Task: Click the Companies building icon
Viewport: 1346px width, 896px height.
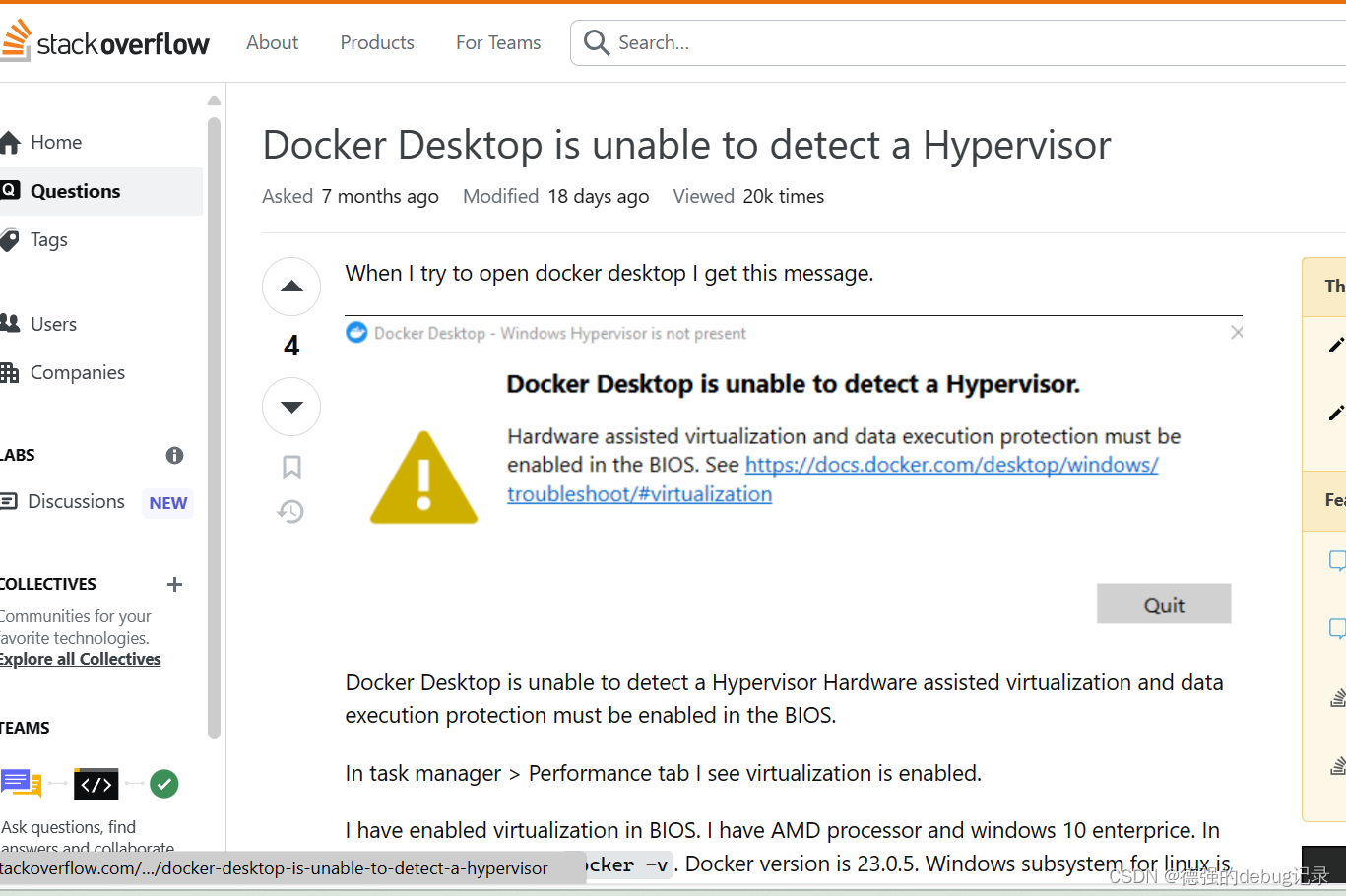Action: click(x=10, y=372)
